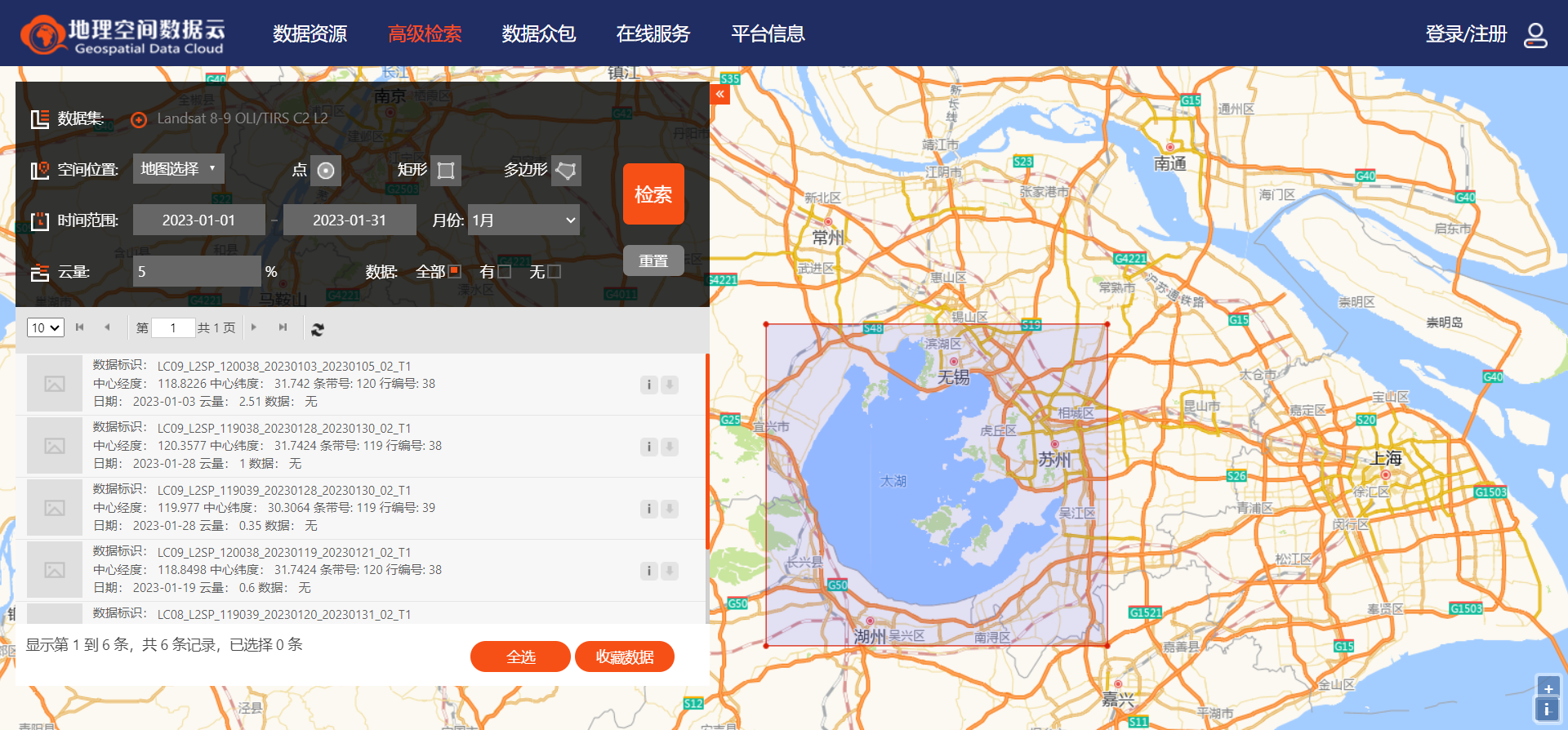Click the orange 检索 search button
Viewport: 1568px width, 730px height.
tap(653, 194)
